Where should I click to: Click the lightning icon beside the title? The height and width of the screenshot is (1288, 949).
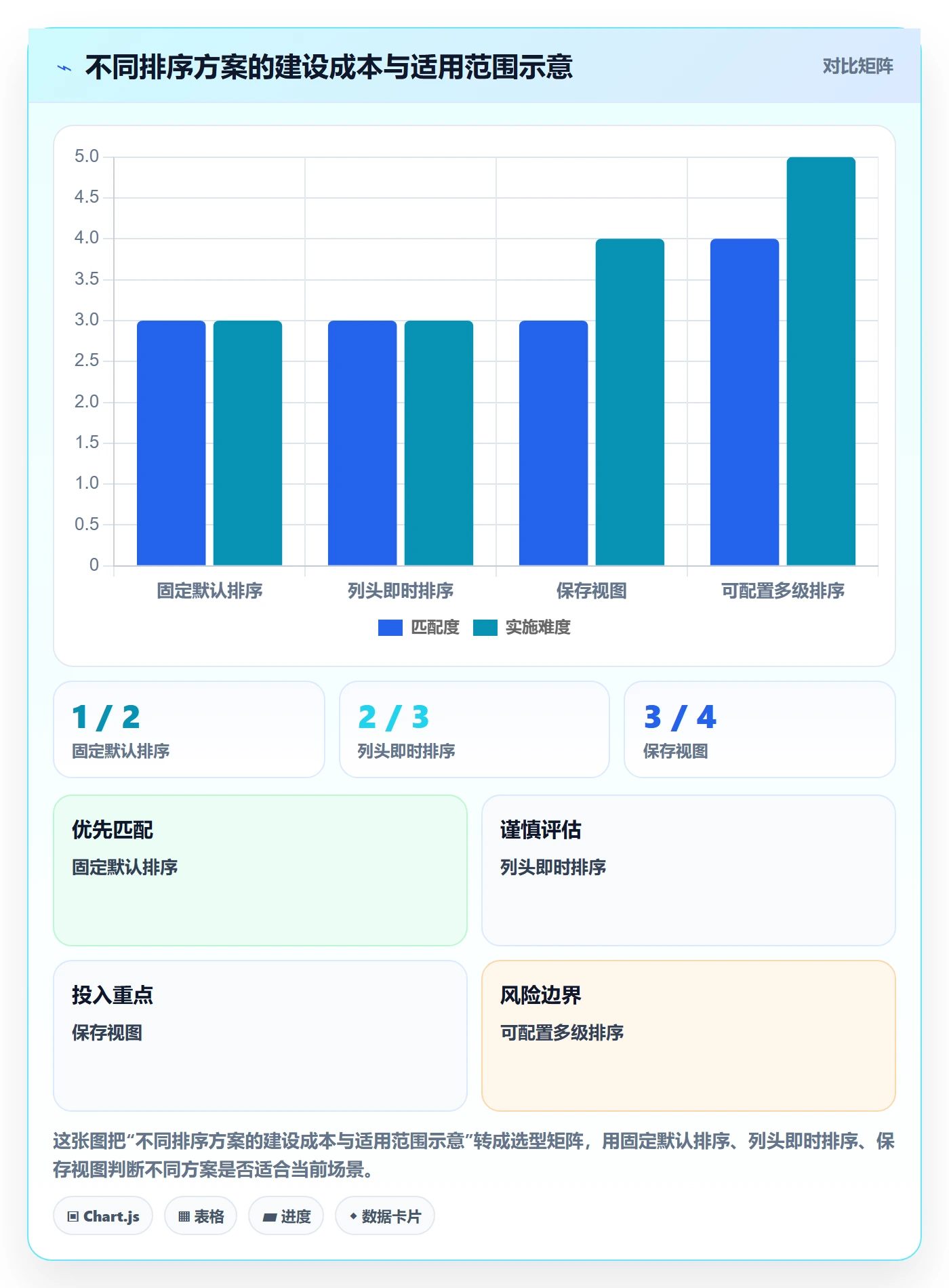point(64,68)
